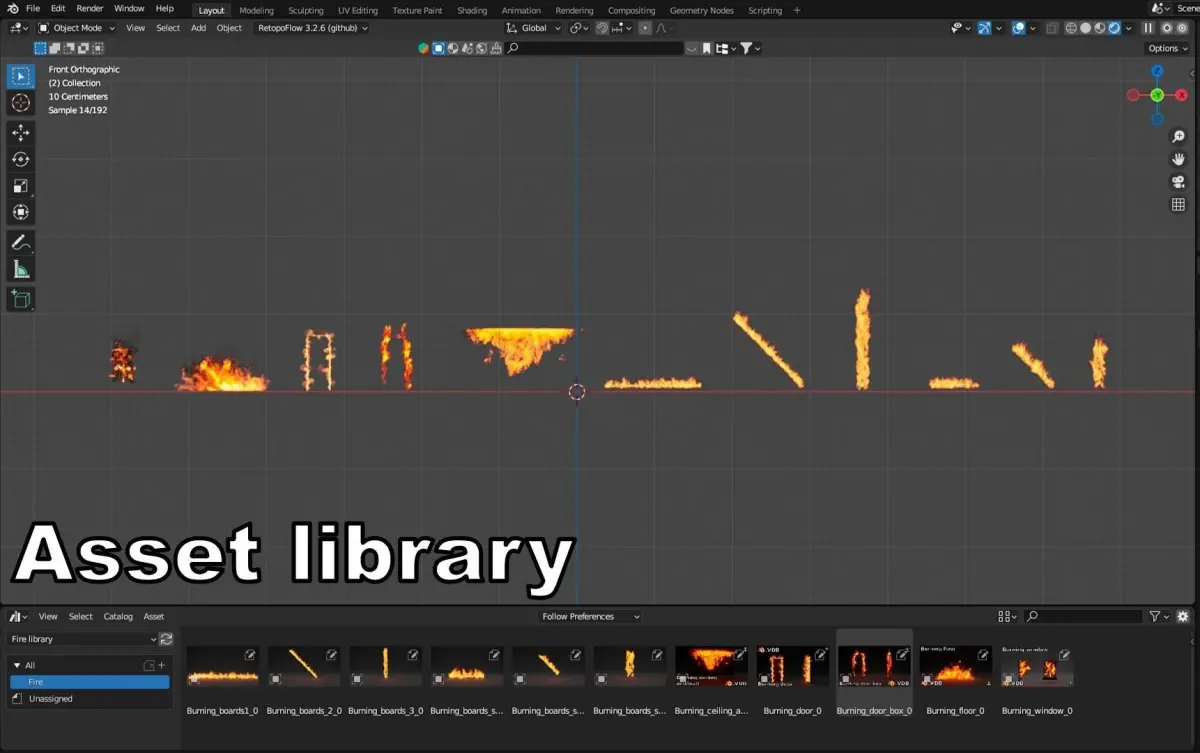Open the File menu

[x=33, y=9]
